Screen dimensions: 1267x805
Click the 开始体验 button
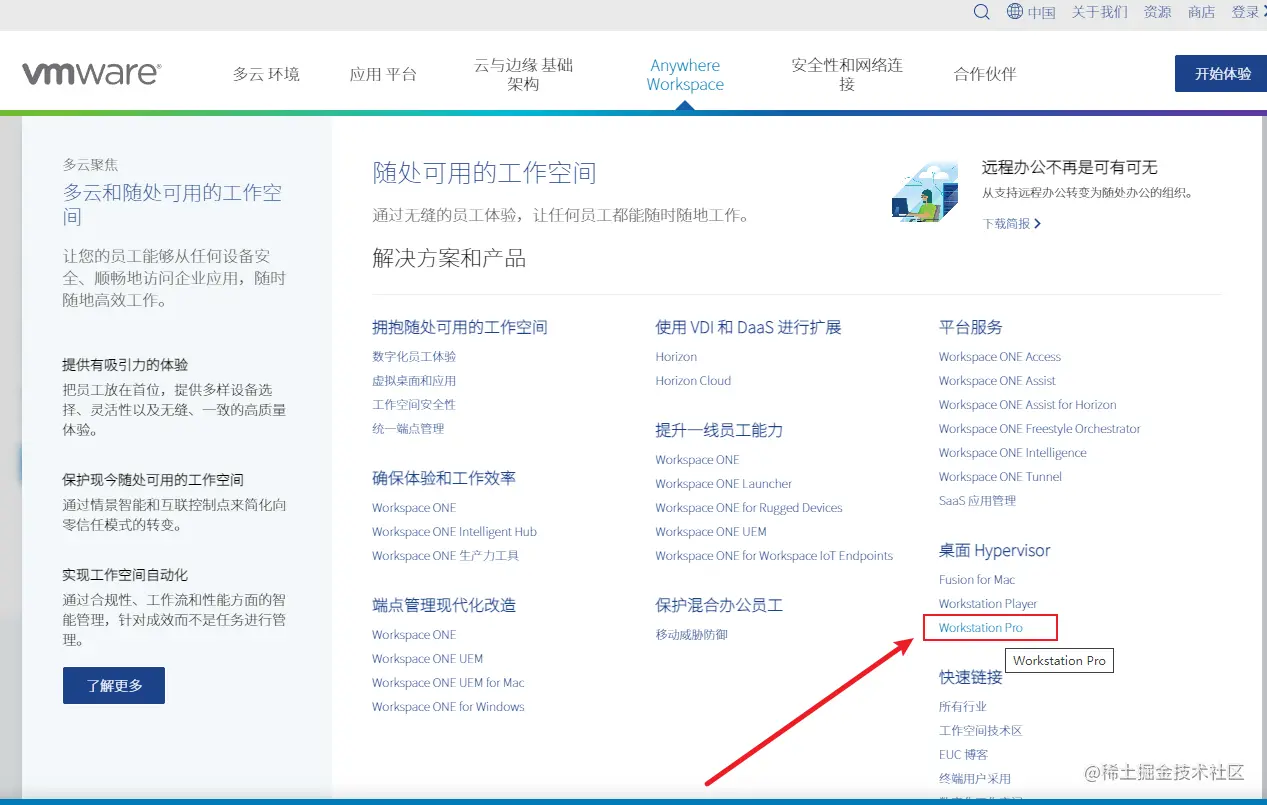click(x=1222, y=74)
